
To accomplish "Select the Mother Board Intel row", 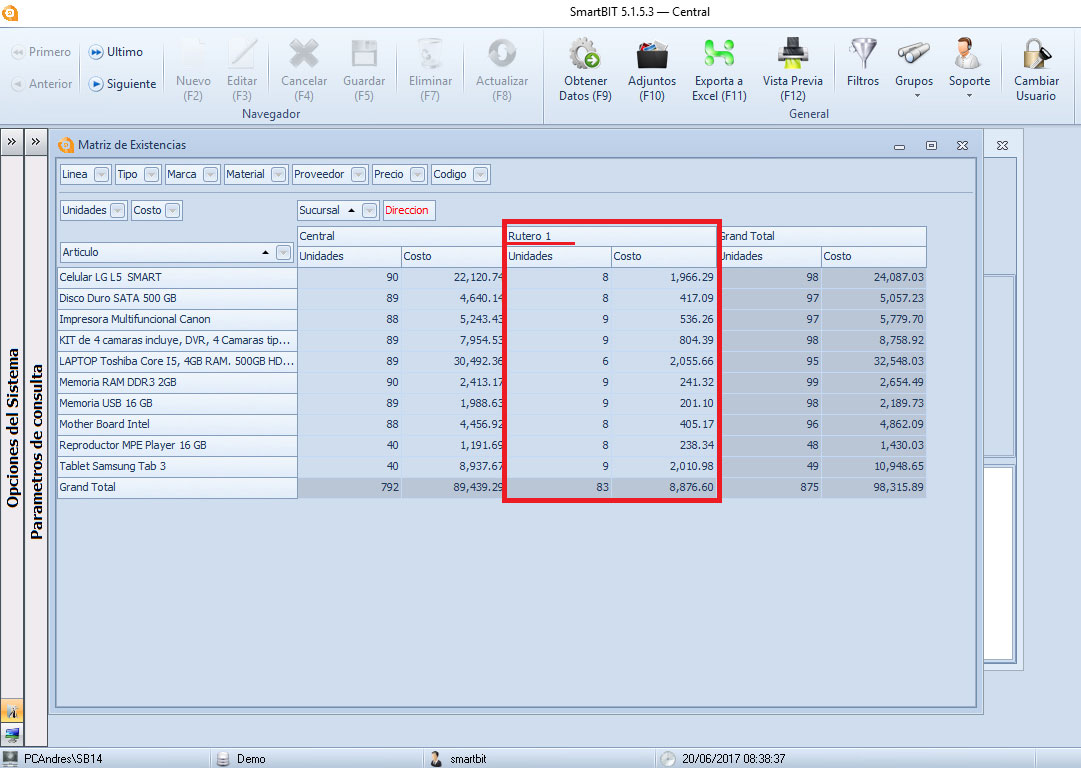I will point(177,424).
